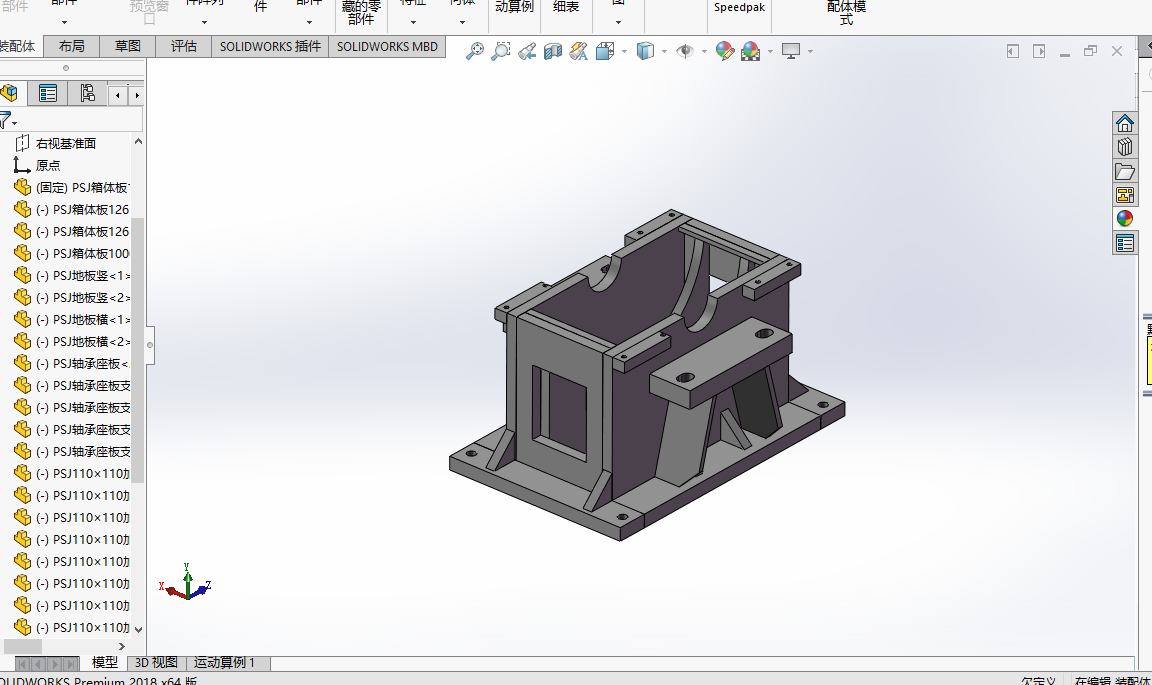Click the View Settings monitor icon
The height and width of the screenshot is (685, 1152).
click(791, 51)
